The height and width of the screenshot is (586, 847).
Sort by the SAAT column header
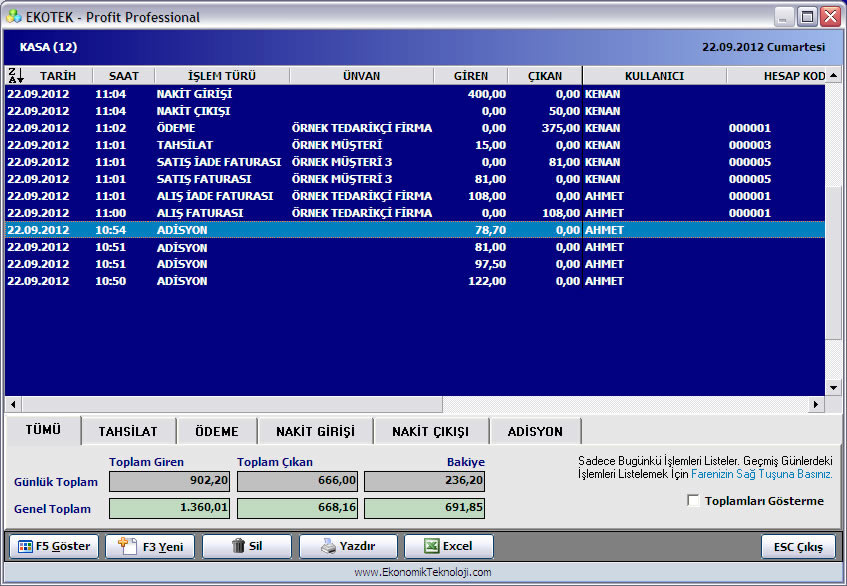click(x=124, y=76)
